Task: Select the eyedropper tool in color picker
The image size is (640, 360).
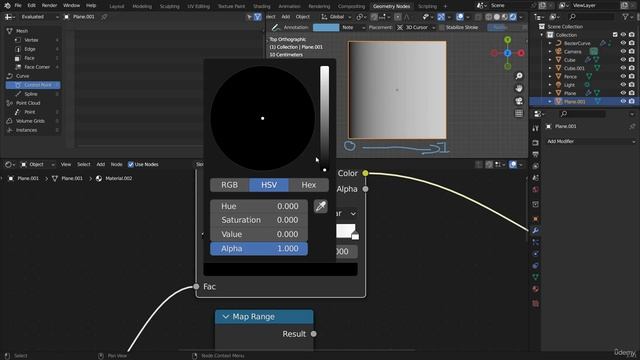Action: 320,206
